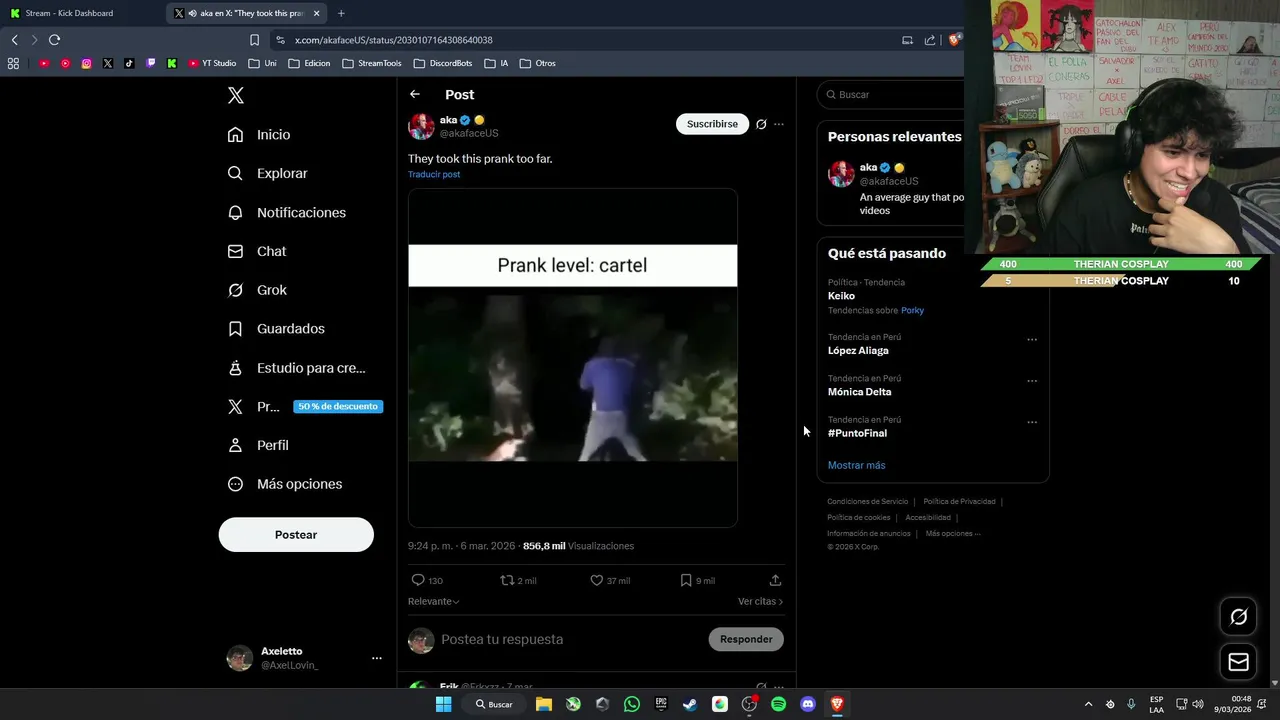Open Mónica Delta more options dots
1280x720 pixels.
coord(1032,381)
